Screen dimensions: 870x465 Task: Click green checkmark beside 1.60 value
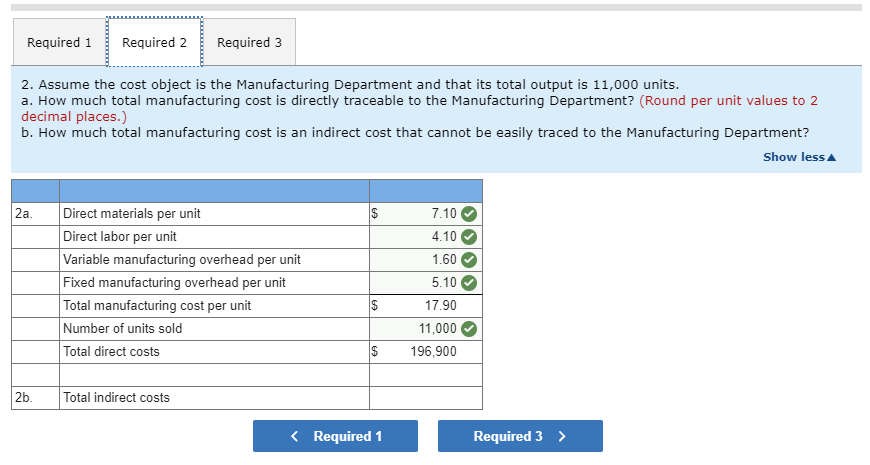[x=469, y=260]
